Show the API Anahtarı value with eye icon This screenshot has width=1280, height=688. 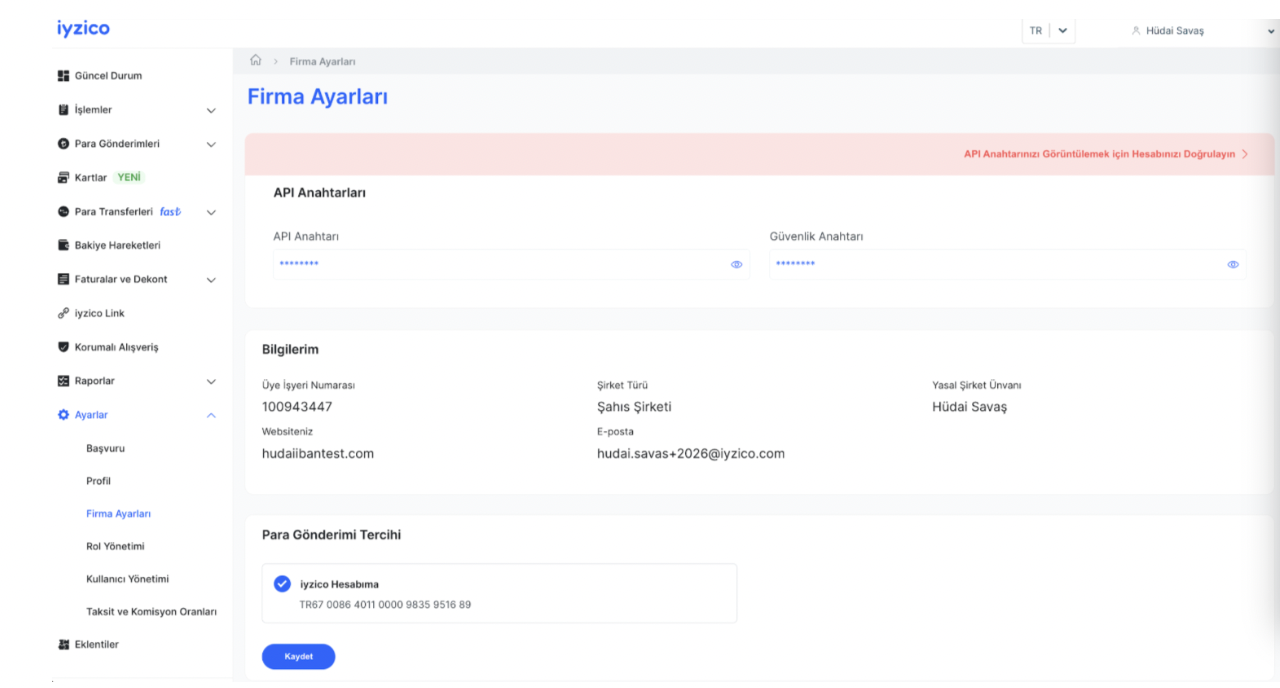736,264
